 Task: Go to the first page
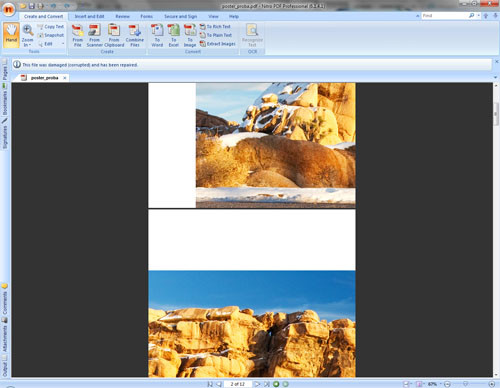coord(210,384)
